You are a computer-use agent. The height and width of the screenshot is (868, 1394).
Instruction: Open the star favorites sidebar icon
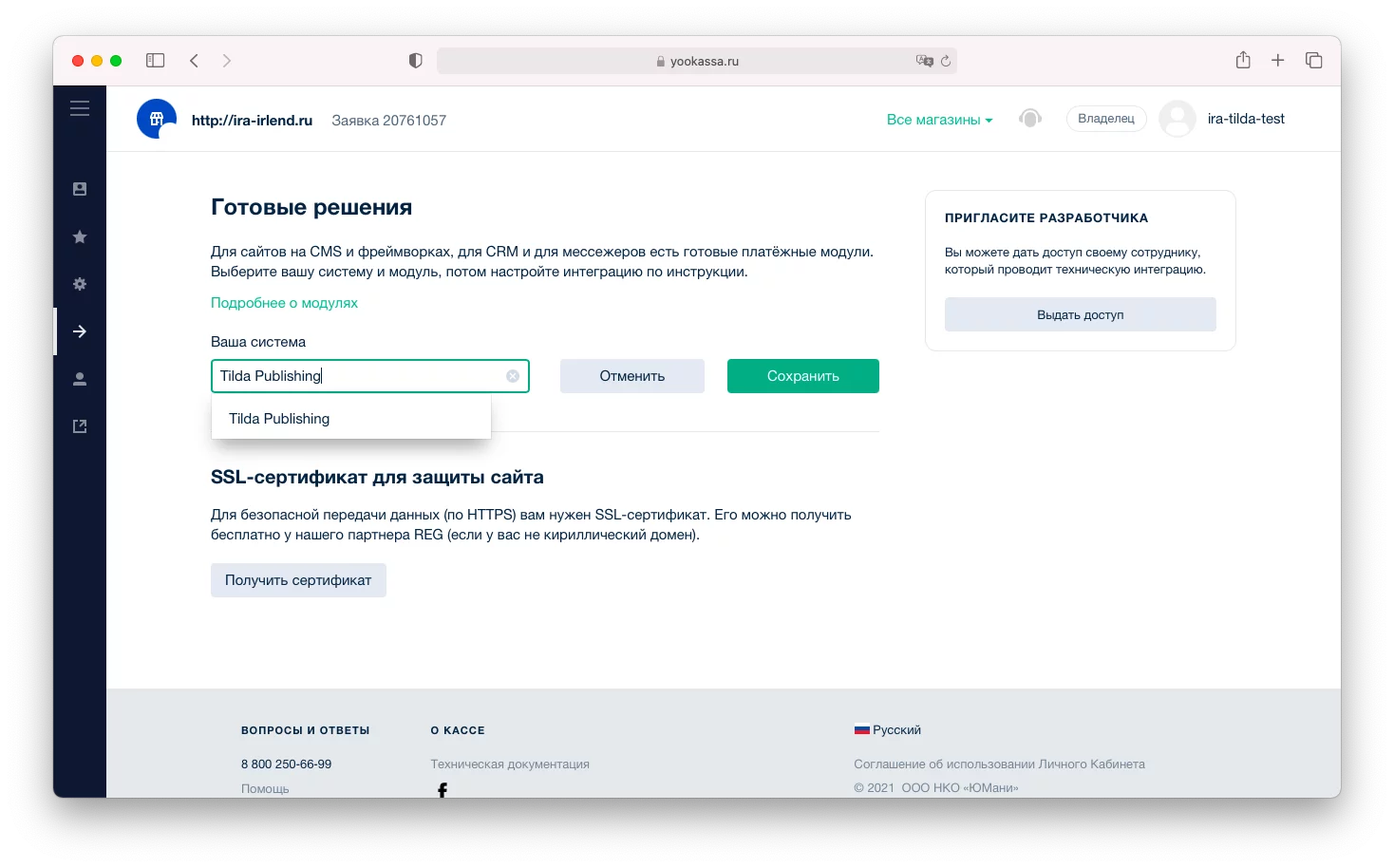(x=80, y=236)
